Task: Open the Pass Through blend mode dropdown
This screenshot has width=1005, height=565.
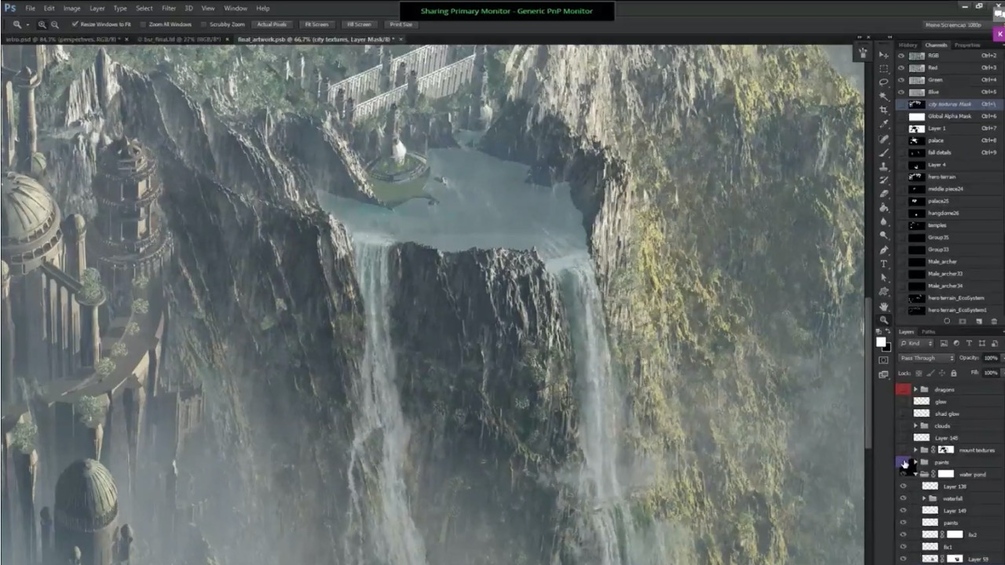Action: pos(927,358)
